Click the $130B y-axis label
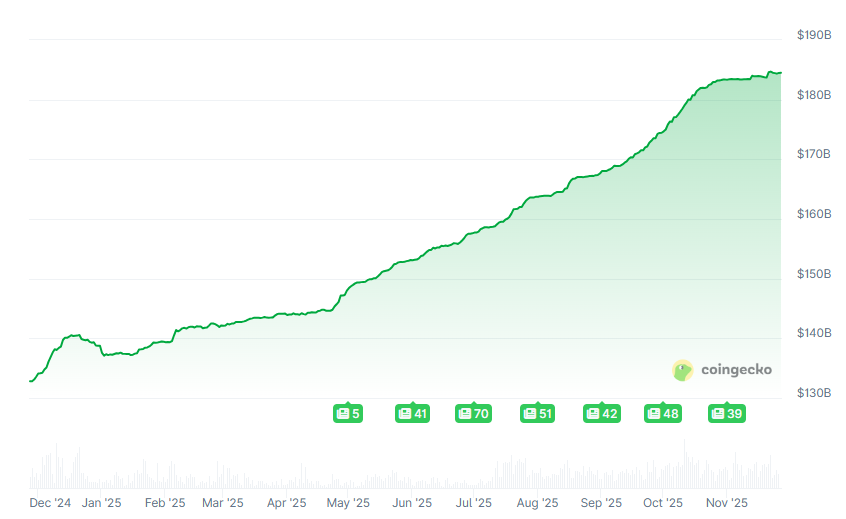This screenshot has width=846, height=519. coord(814,393)
